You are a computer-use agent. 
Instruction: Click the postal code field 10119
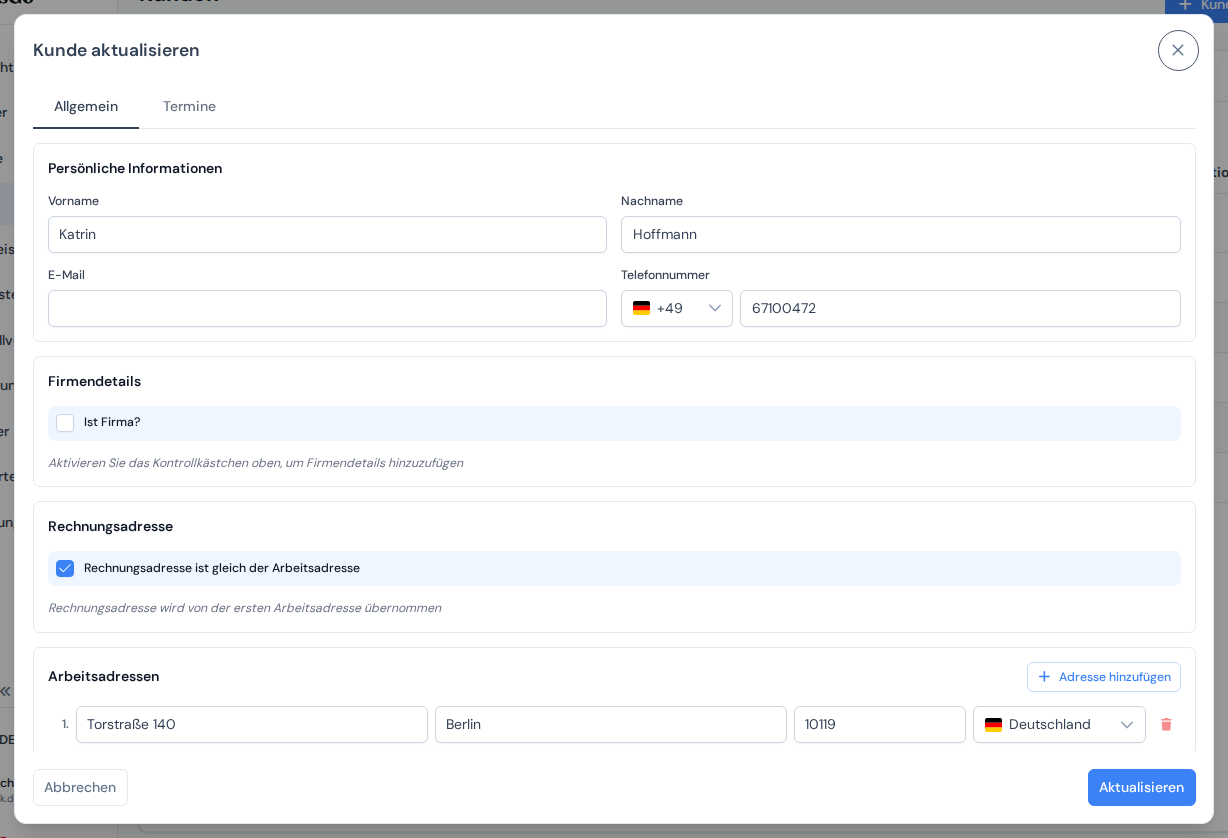click(880, 725)
